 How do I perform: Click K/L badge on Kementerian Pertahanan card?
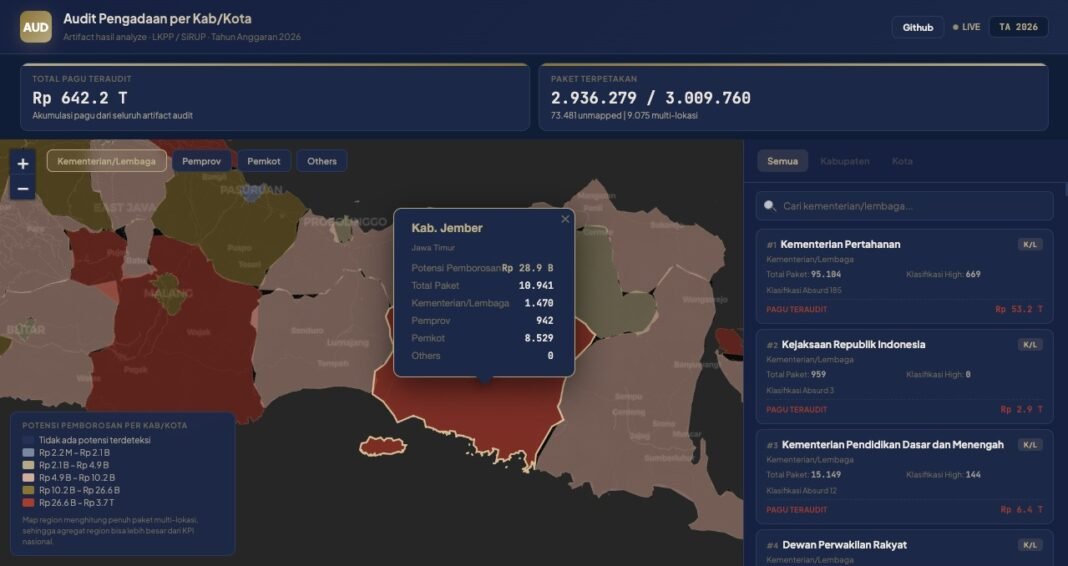tap(1030, 245)
